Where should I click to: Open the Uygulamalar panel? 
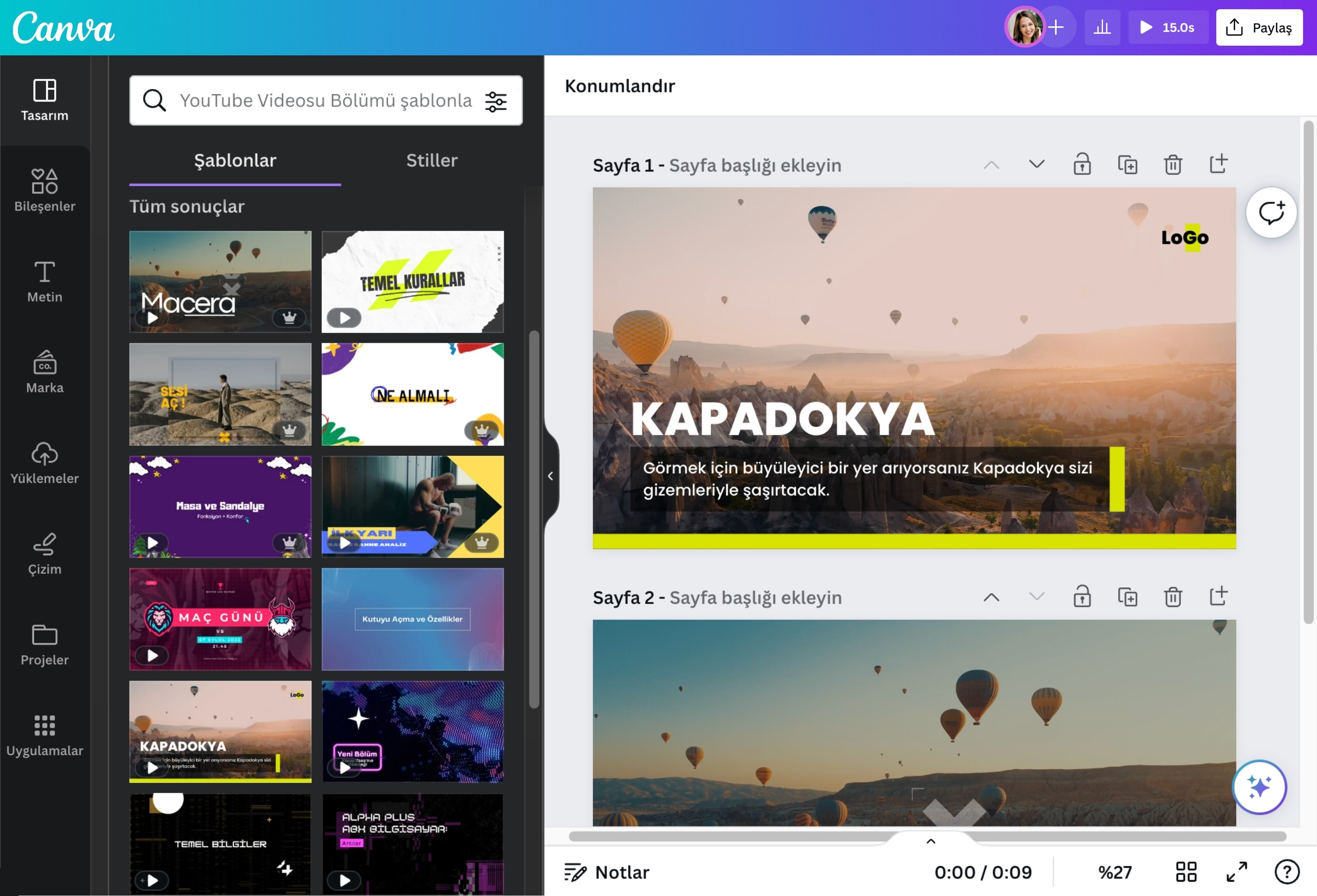(45, 735)
